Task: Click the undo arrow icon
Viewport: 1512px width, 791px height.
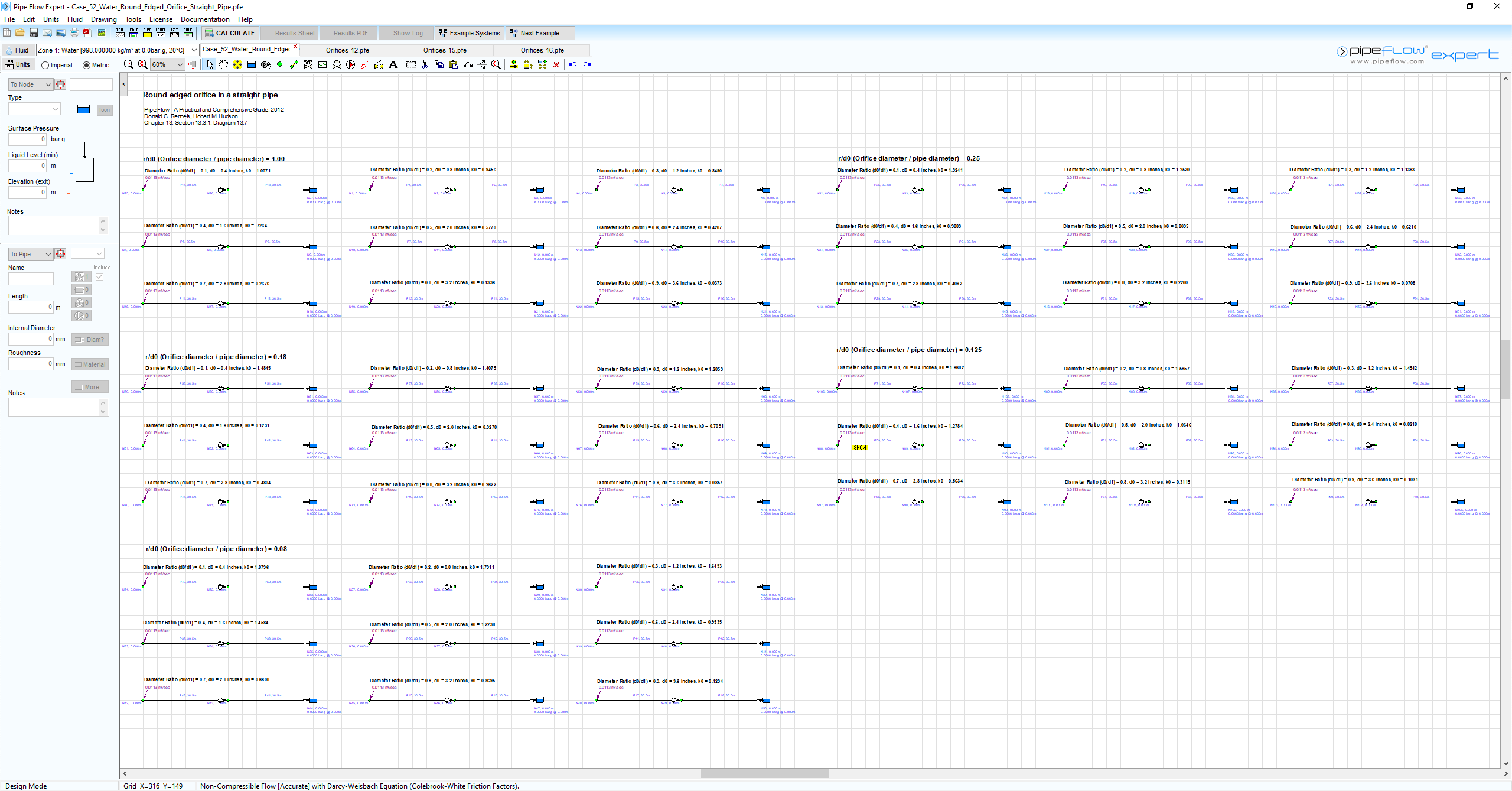Action: tap(573, 64)
